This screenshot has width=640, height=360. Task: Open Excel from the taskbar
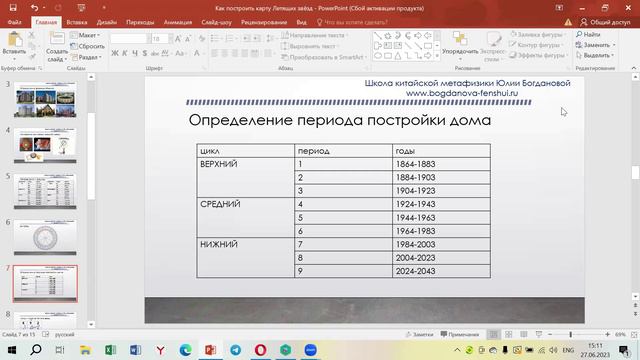tap(110, 350)
